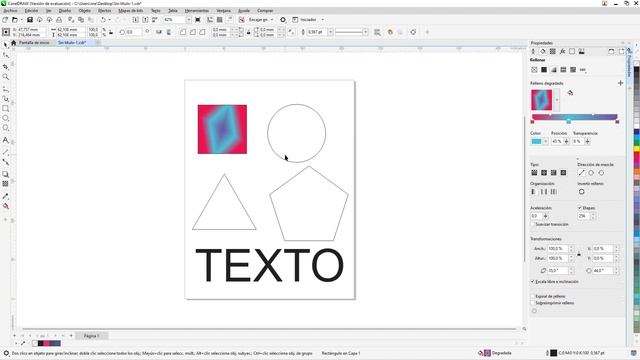Select the Text tool (A)
The height and width of the screenshot is (360, 640).
[x=5, y=140]
